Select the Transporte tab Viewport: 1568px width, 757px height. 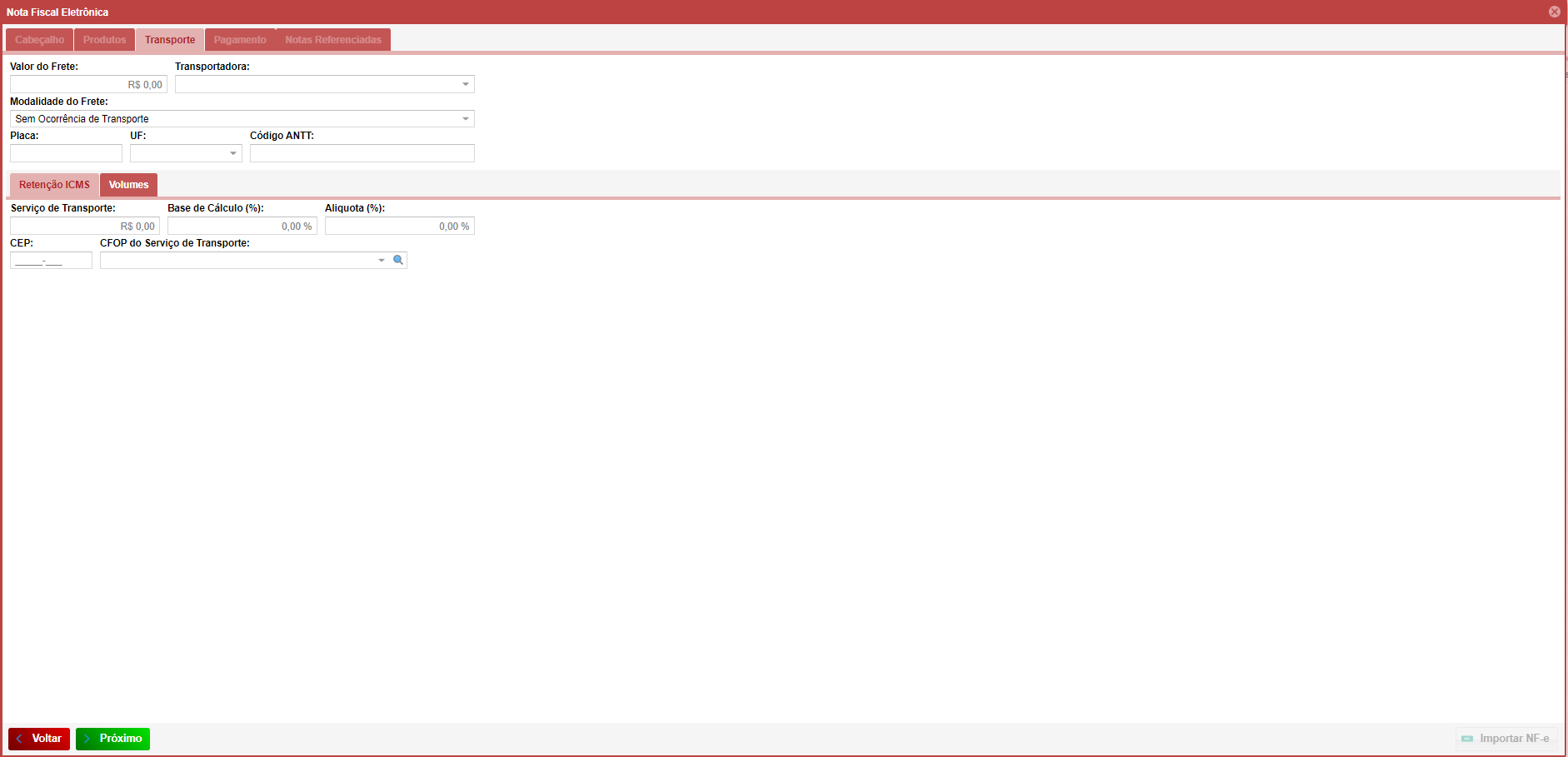170,40
